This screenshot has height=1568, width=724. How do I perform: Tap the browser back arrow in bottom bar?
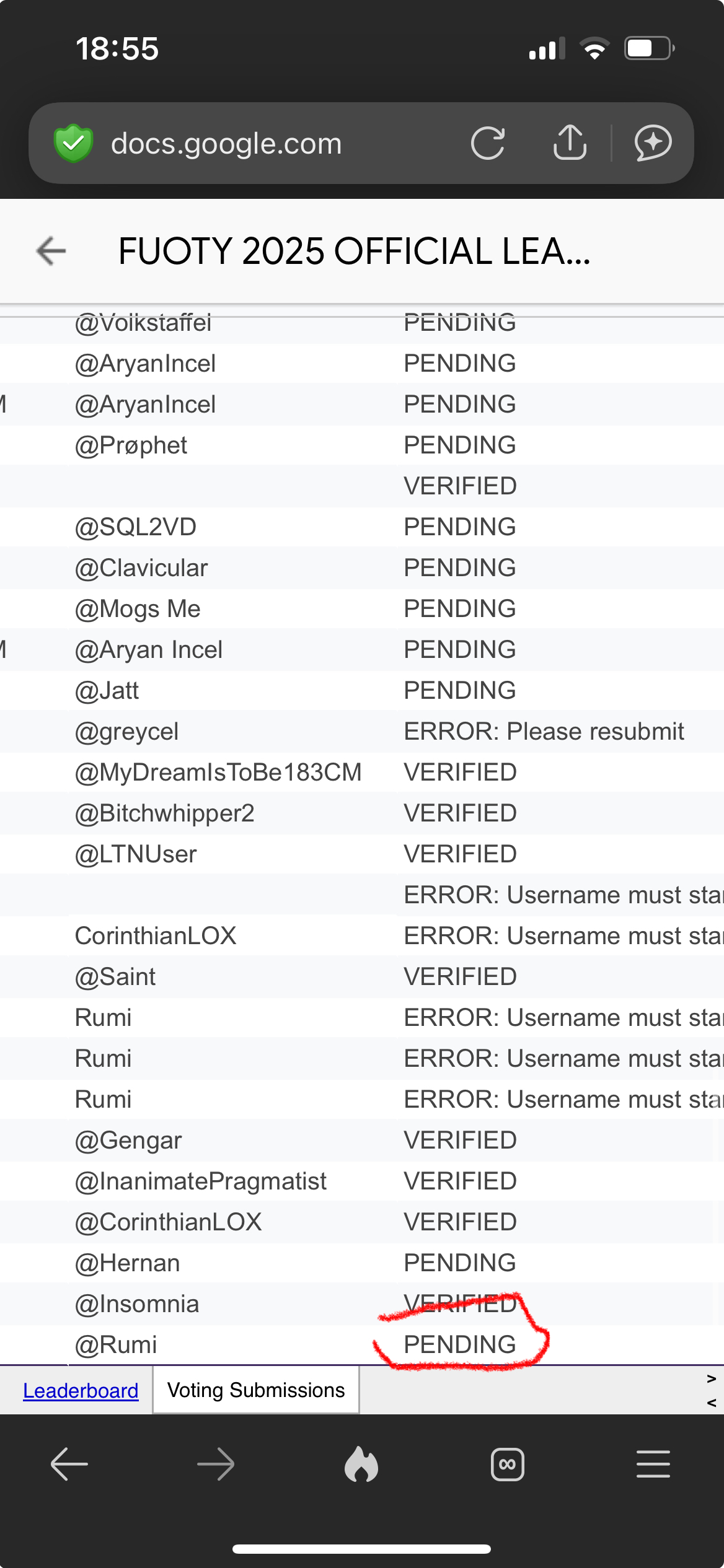coord(69,1465)
